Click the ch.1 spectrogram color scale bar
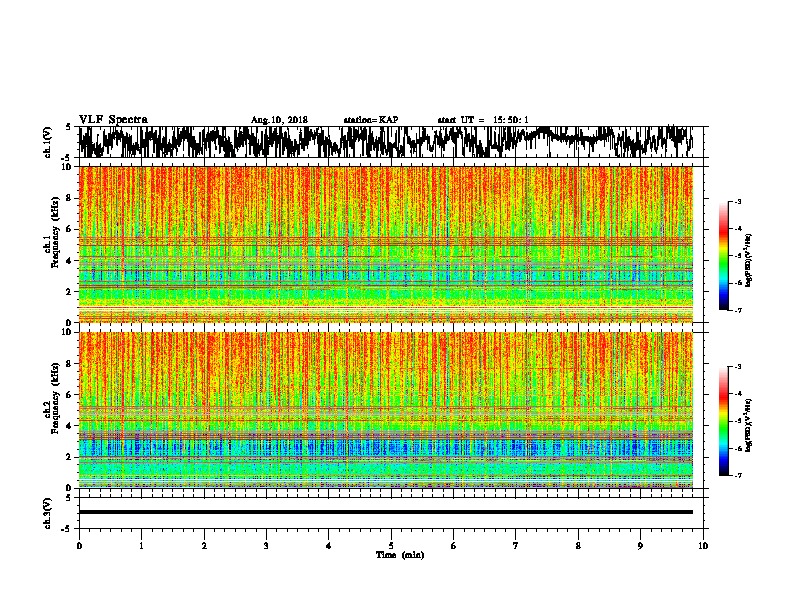Viewport: 792px width, 612px height. (x=723, y=256)
